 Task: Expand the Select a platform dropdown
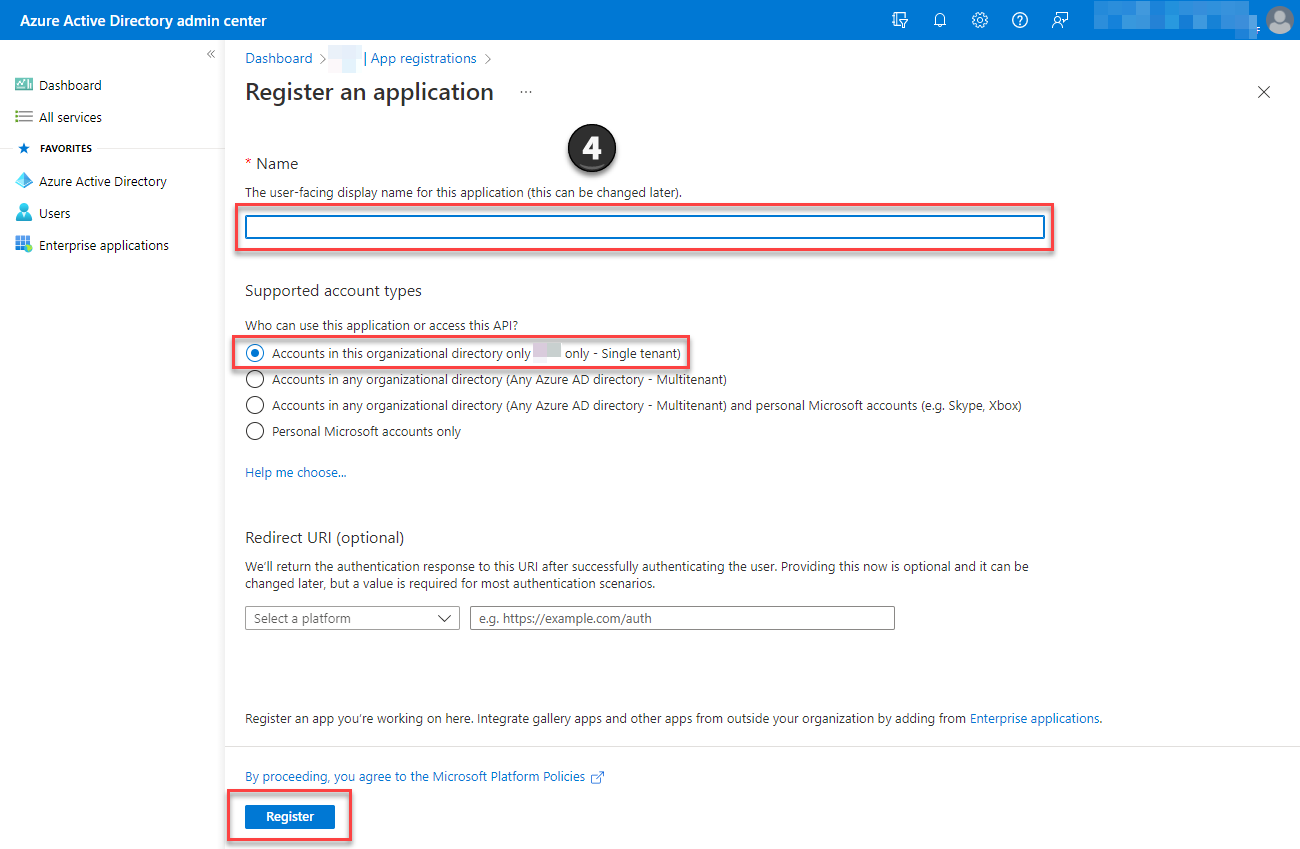point(352,618)
